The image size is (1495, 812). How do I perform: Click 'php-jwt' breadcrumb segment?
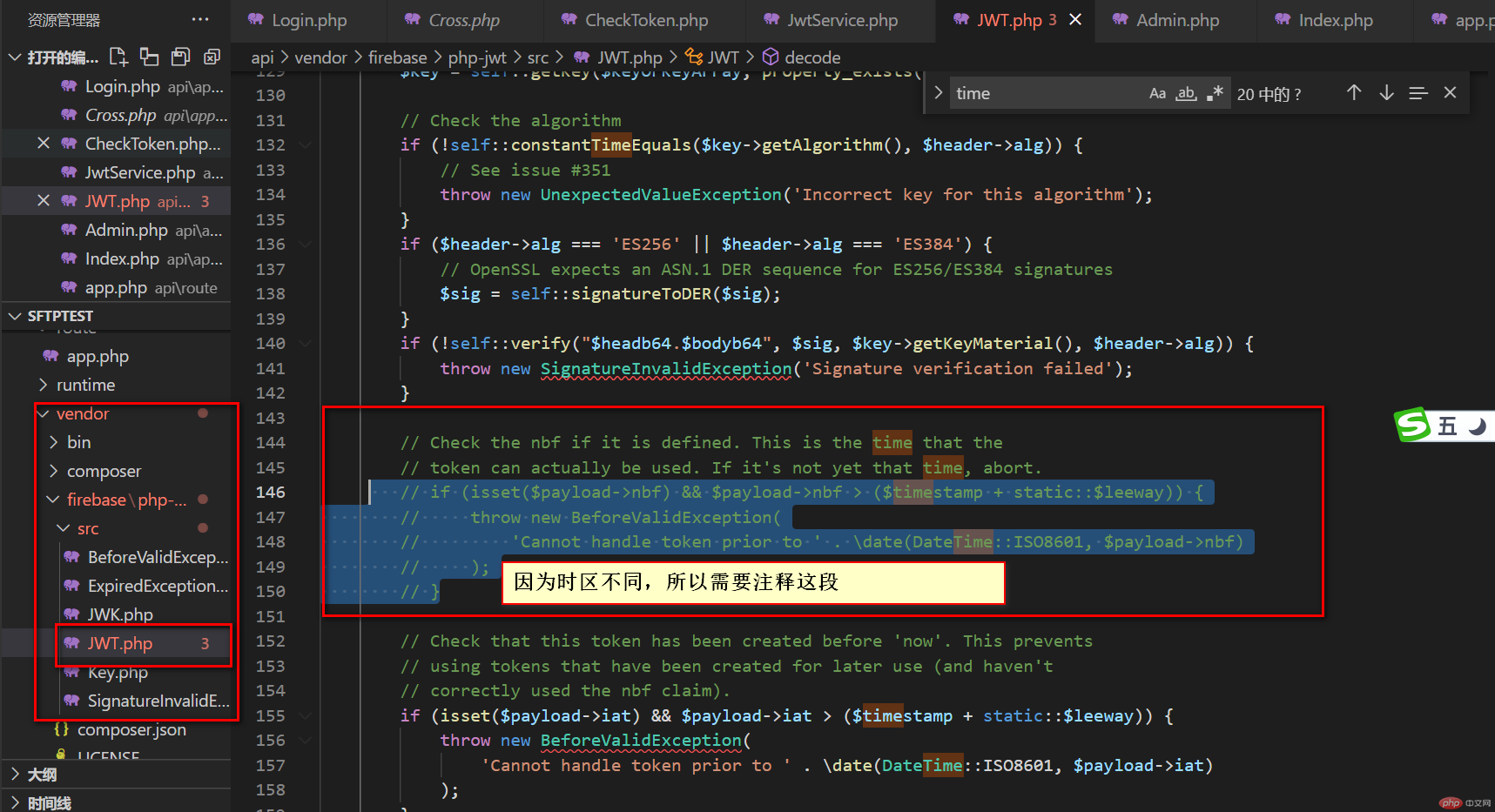click(477, 57)
